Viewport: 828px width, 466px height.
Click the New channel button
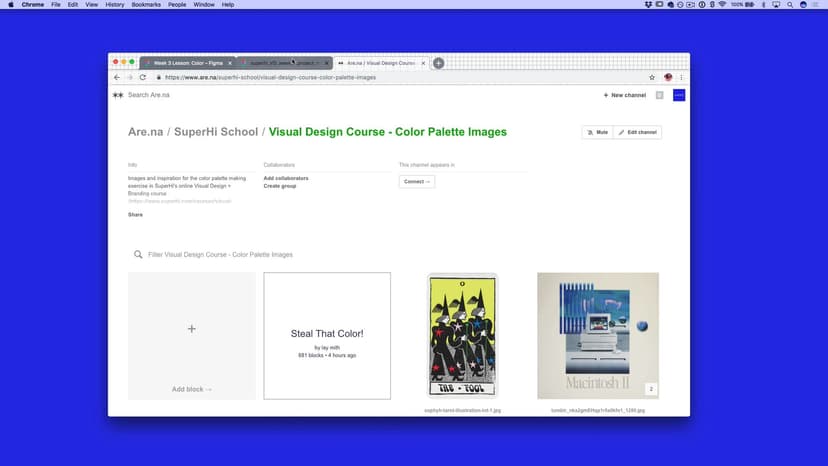(x=625, y=95)
